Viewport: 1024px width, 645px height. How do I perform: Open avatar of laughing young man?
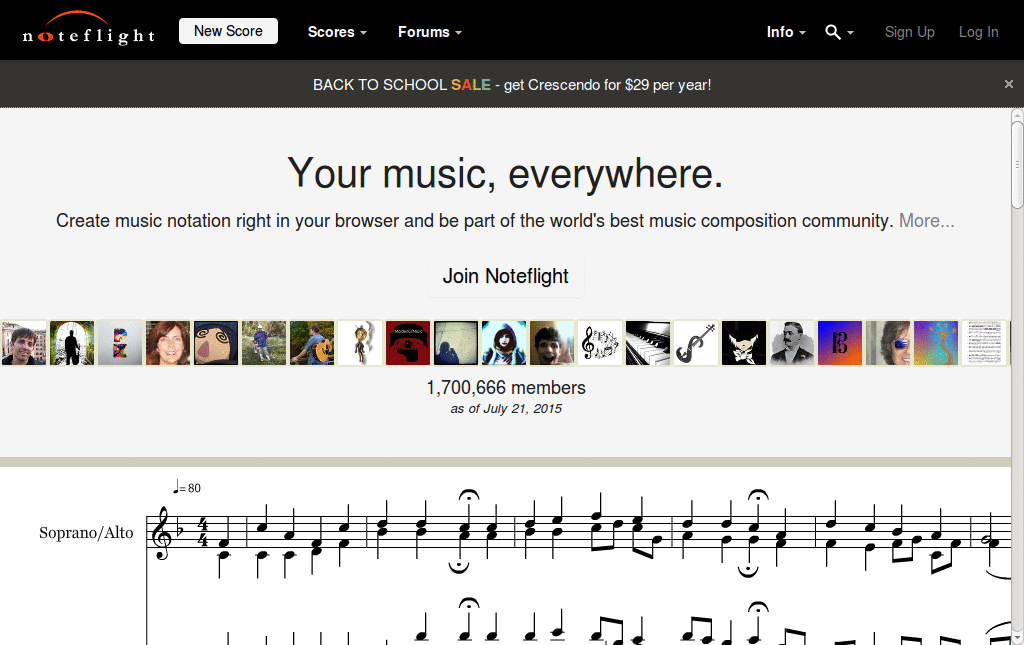pos(552,343)
